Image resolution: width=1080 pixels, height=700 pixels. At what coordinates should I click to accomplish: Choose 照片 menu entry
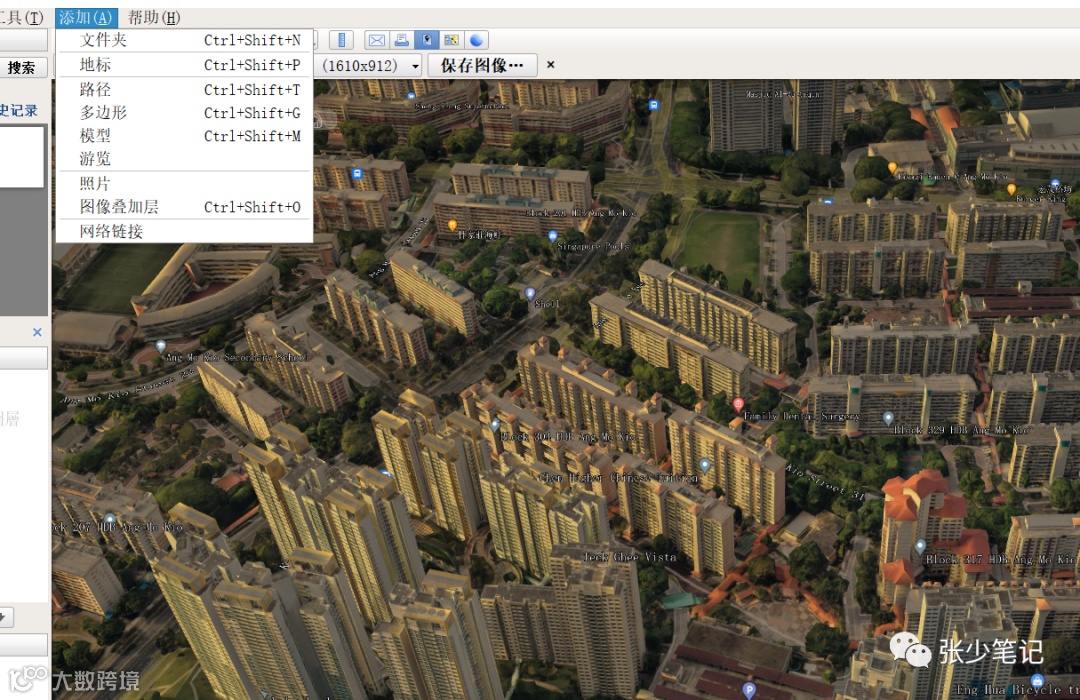185,183
